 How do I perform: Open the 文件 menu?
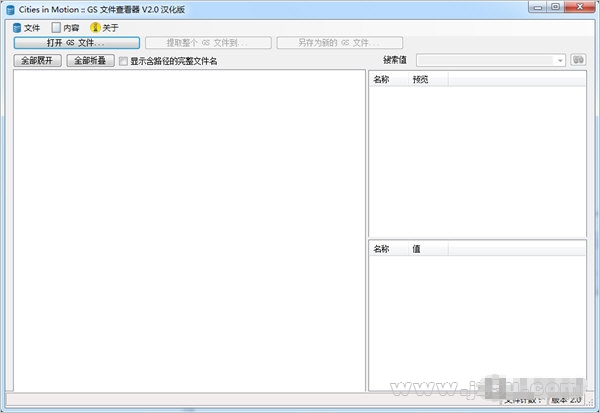click(x=26, y=28)
